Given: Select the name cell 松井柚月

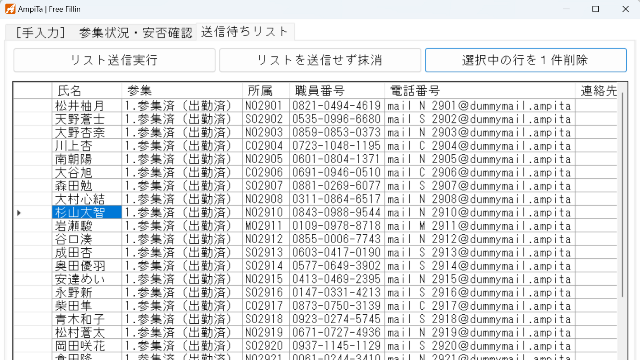Looking at the screenshot, I should [87, 106].
